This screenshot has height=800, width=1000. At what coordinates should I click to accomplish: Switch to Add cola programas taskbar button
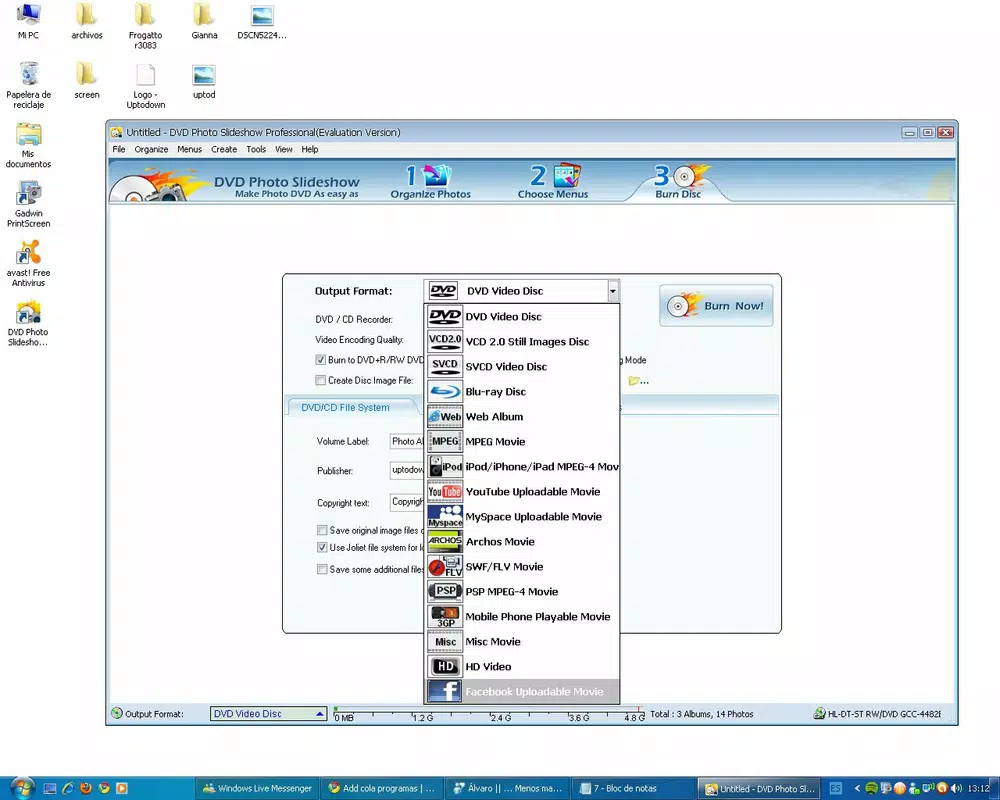coord(381,789)
